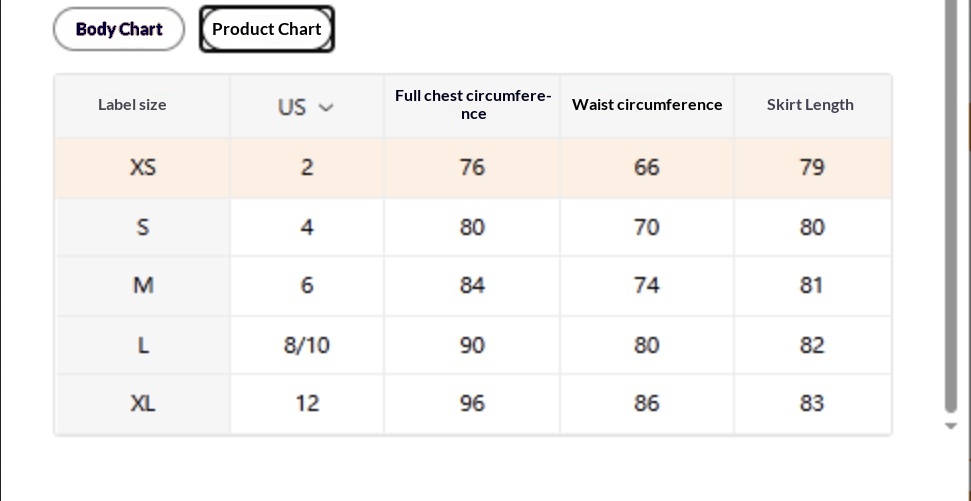Click XL chest circumference value 96
This screenshot has height=501, width=971.
[x=472, y=404]
